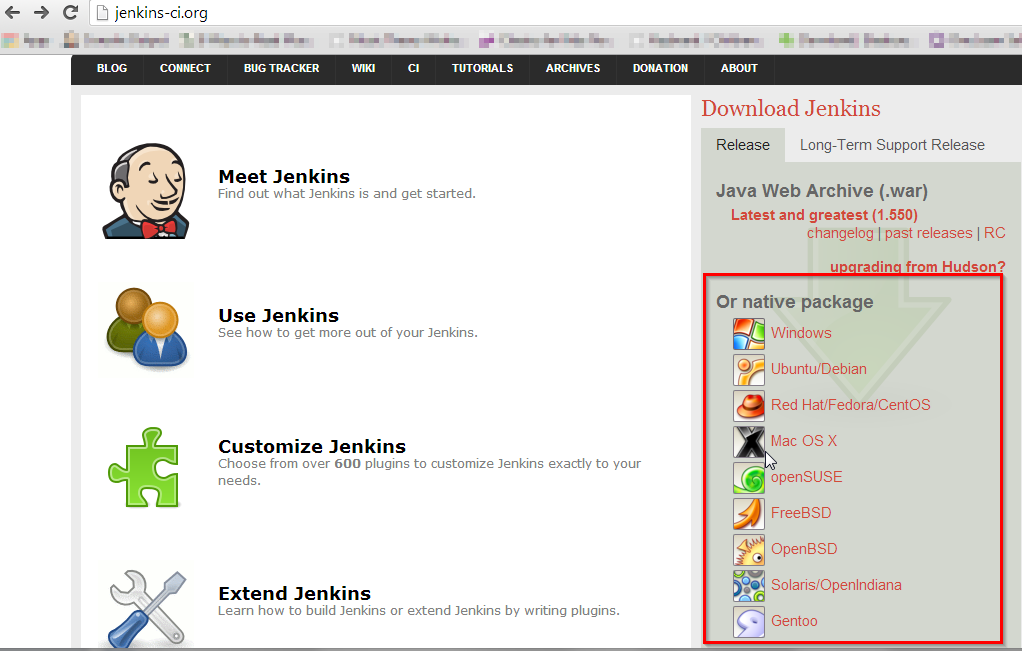This screenshot has height=651, width=1022.
Task: Click the two-users Use Jenkins icon
Action: pyautogui.click(x=147, y=328)
